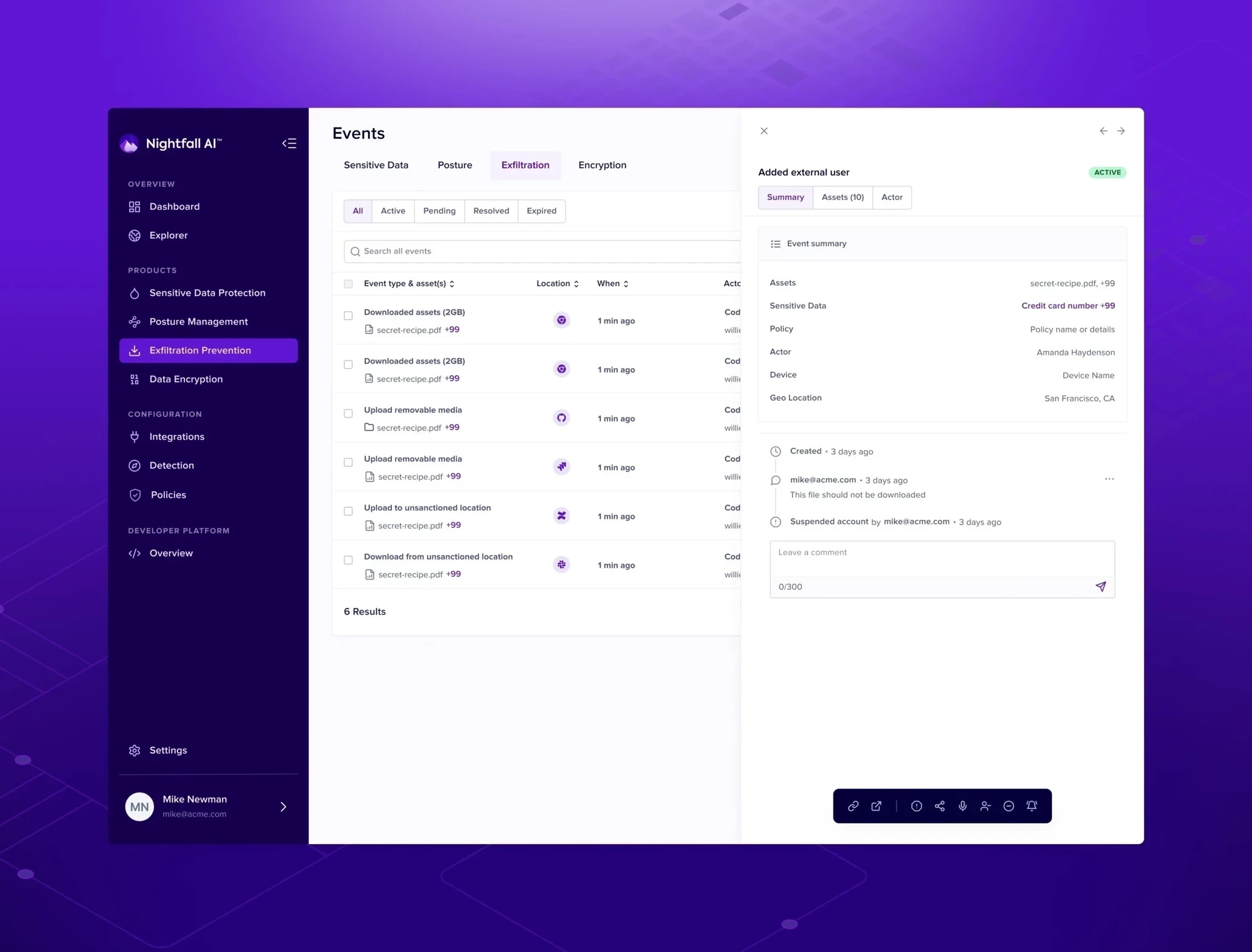Check the Upload to unsanctioned location checkbox
Image resolution: width=1252 pixels, height=952 pixels.
click(x=348, y=511)
